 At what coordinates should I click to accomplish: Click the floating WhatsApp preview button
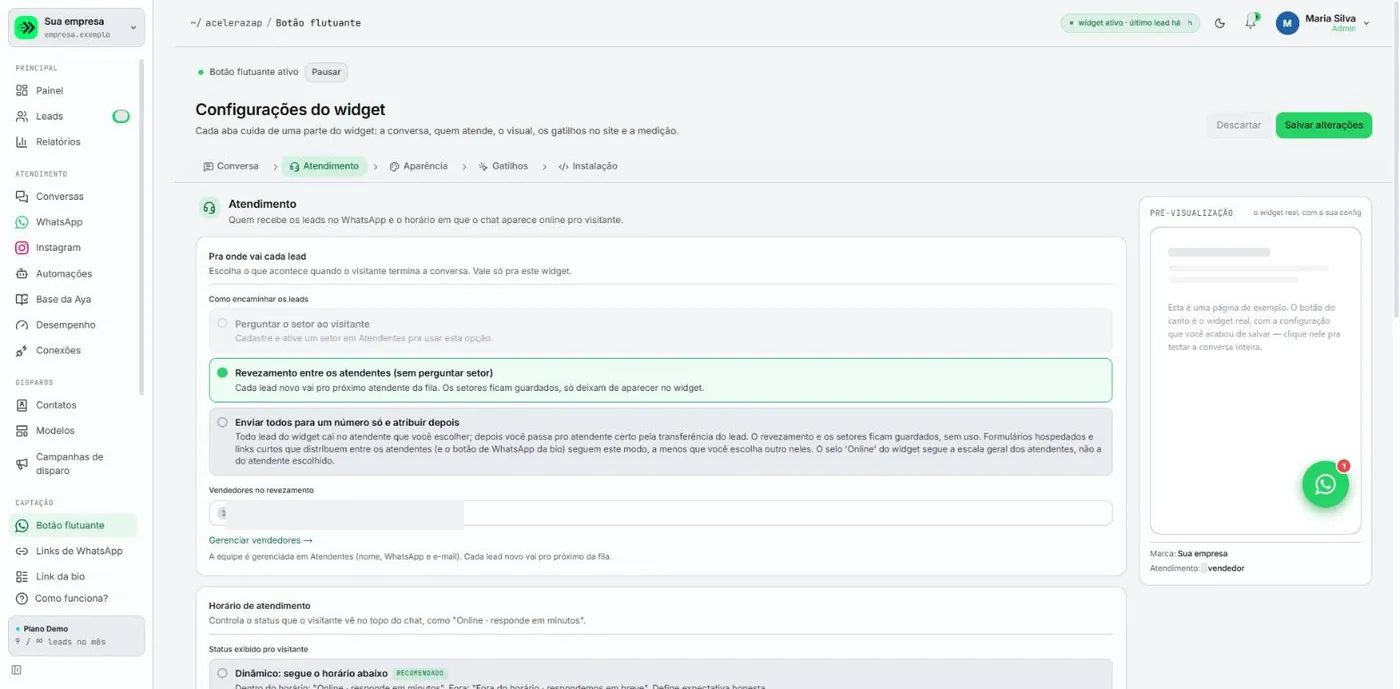1325,484
